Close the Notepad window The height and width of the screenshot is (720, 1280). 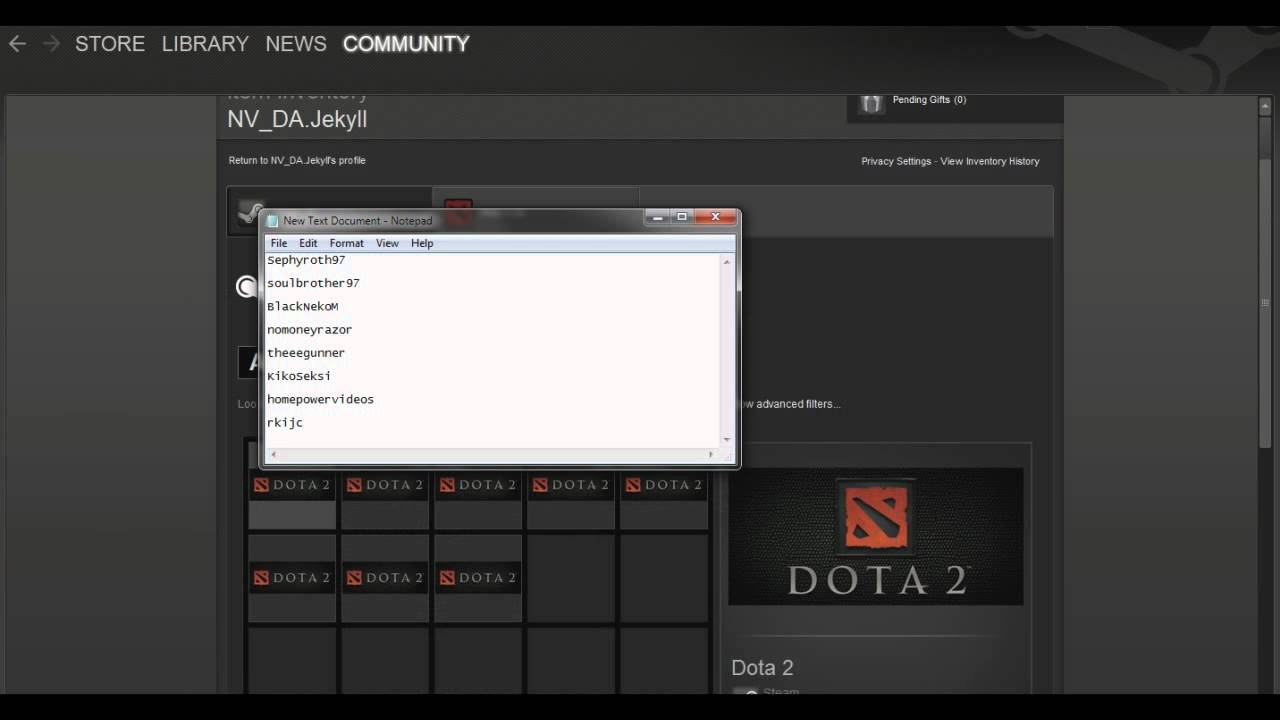(715, 217)
